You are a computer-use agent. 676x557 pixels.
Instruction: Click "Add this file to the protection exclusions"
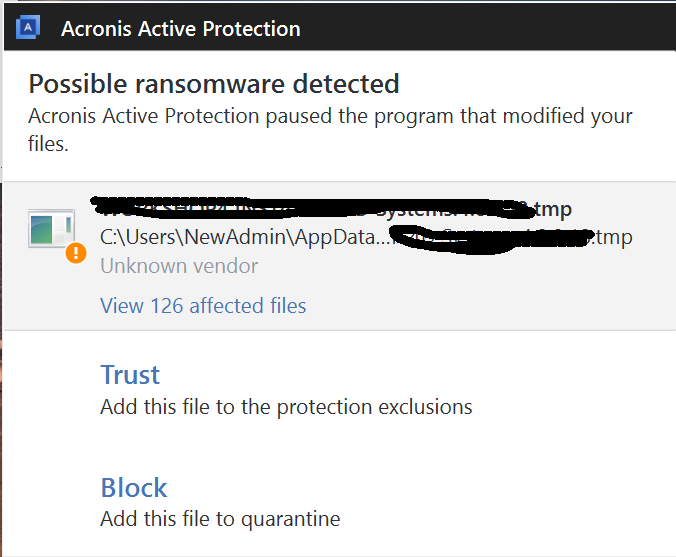(x=286, y=407)
